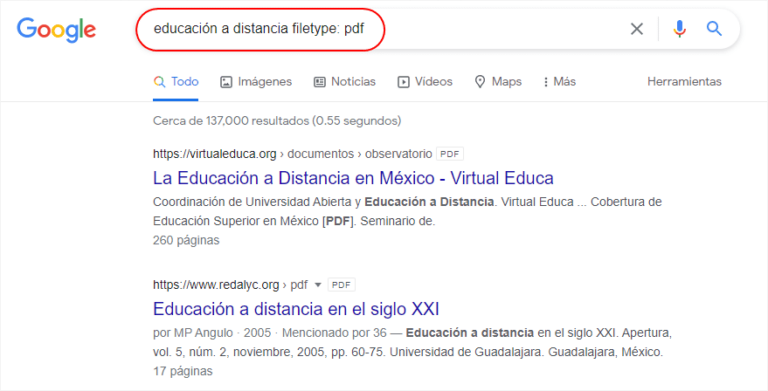This screenshot has width=768, height=391.
Task: Open Educación a distancia en el siglo XXI
Action: (x=296, y=309)
